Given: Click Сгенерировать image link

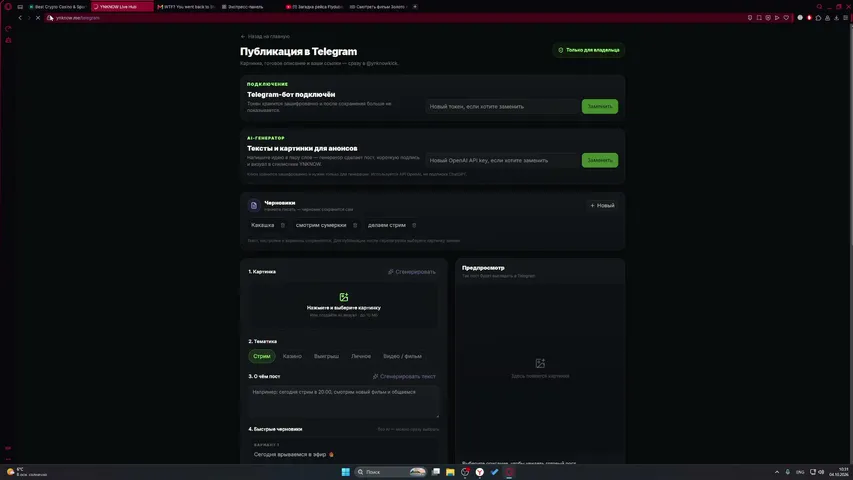Looking at the screenshot, I should [x=412, y=272].
